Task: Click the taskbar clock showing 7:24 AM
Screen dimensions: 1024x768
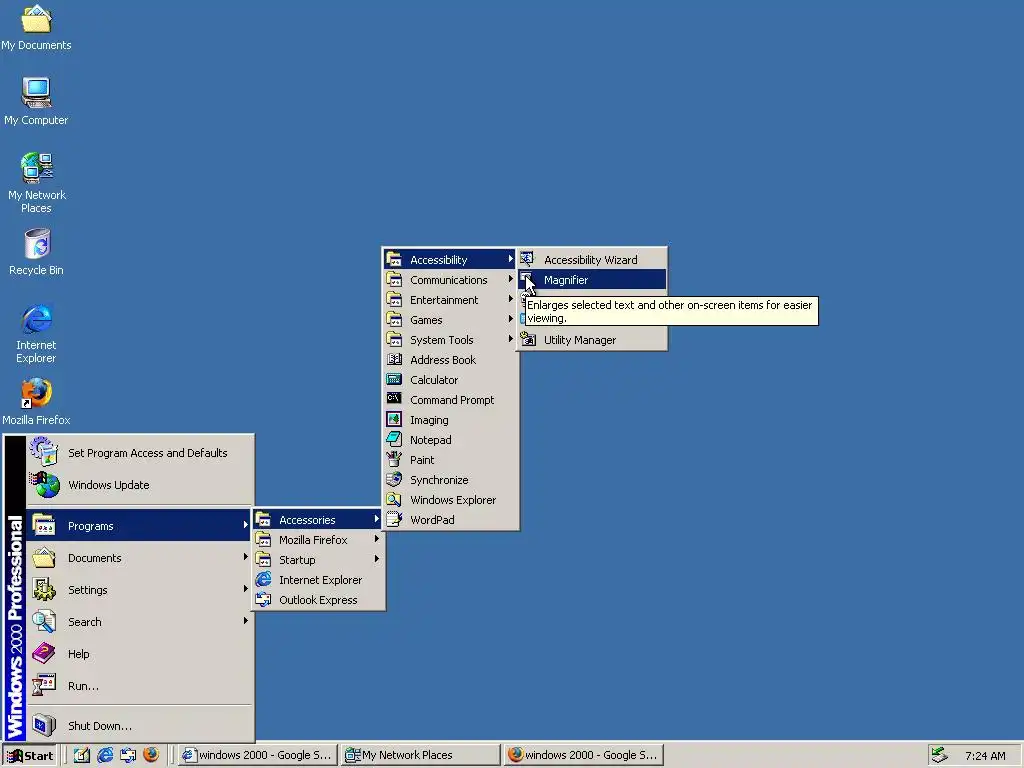Action: [x=985, y=756]
